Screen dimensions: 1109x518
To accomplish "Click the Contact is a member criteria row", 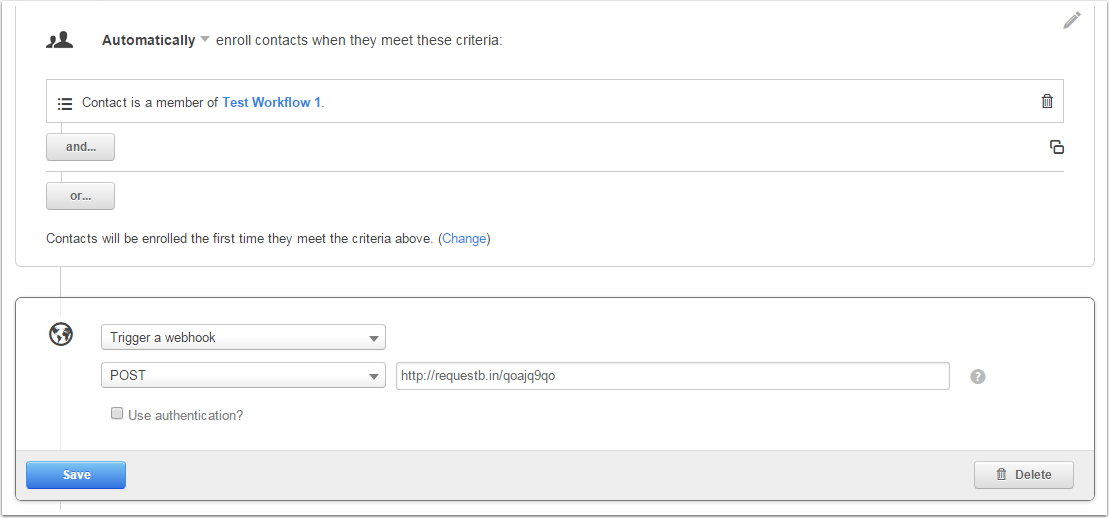I will pyautogui.click(x=600, y=102).
